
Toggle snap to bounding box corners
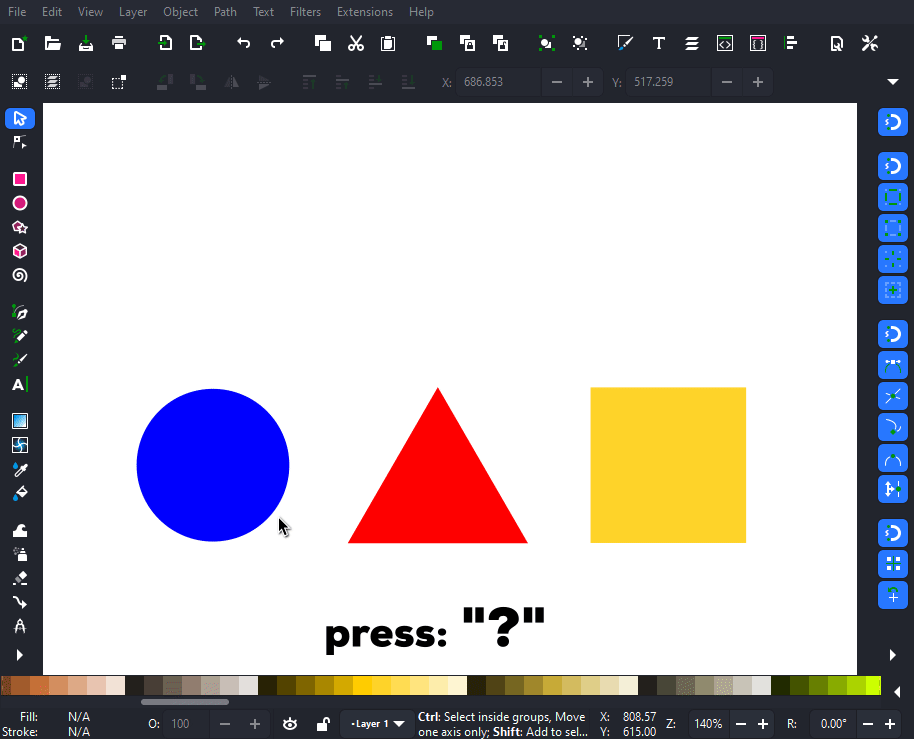893,228
